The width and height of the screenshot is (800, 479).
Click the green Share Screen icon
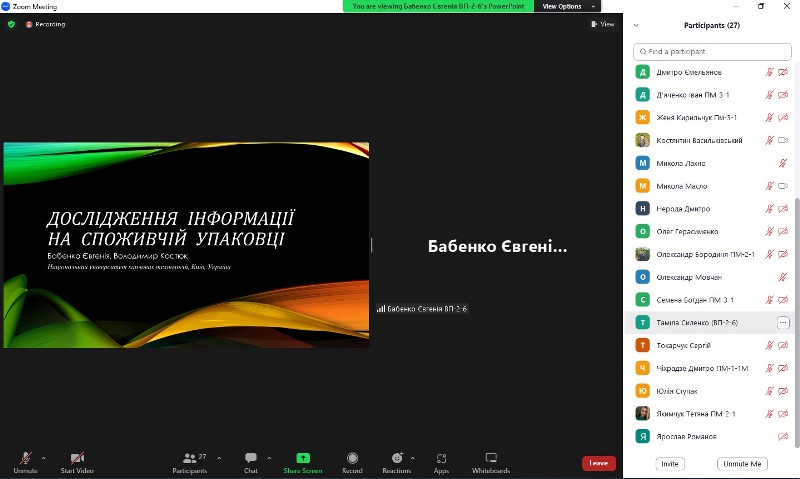coord(303,458)
